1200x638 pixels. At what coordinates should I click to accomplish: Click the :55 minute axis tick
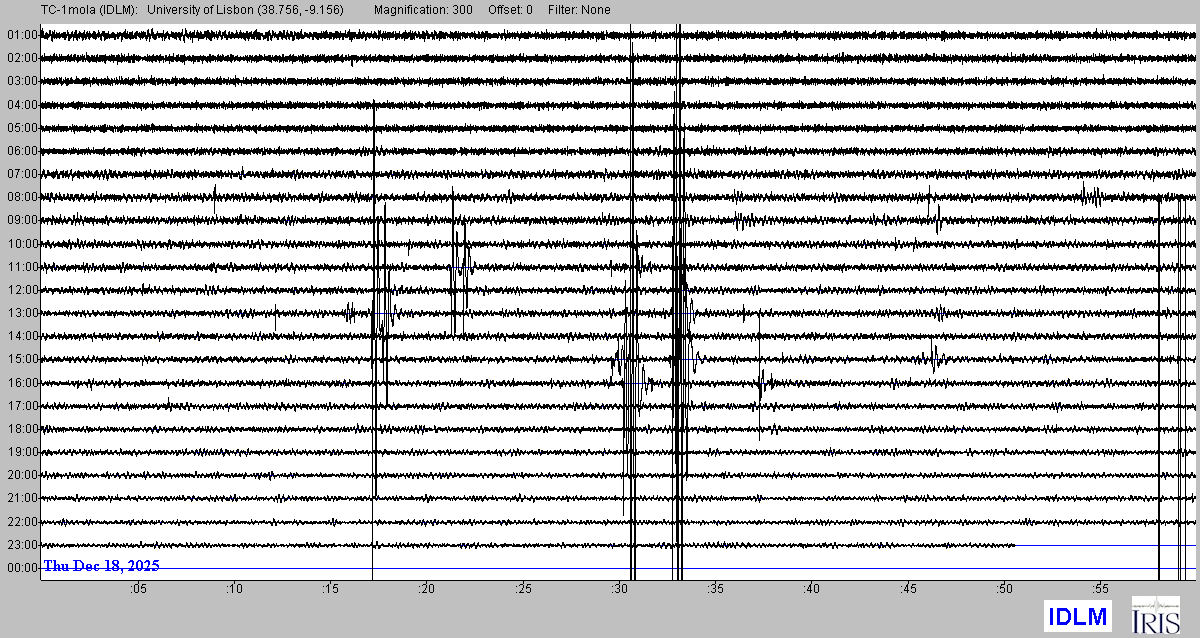click(x=1100, y=590)
